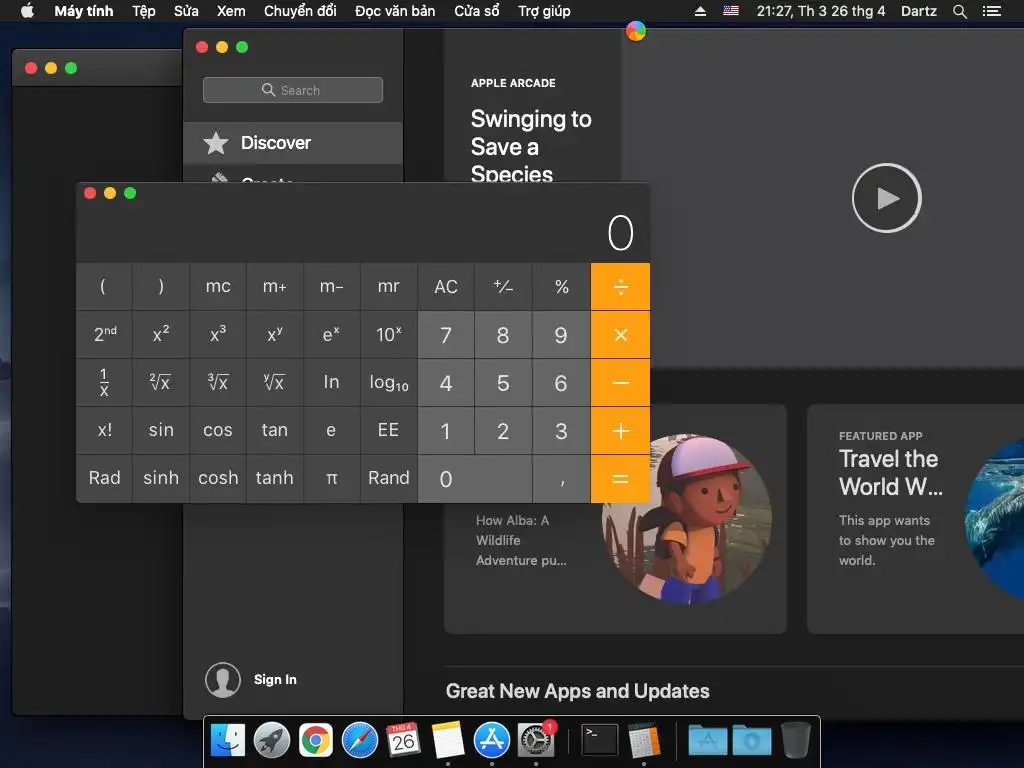1024x768 pixels.
Task: Open Finder from the Dock
Action: click(x=228, y=740)
